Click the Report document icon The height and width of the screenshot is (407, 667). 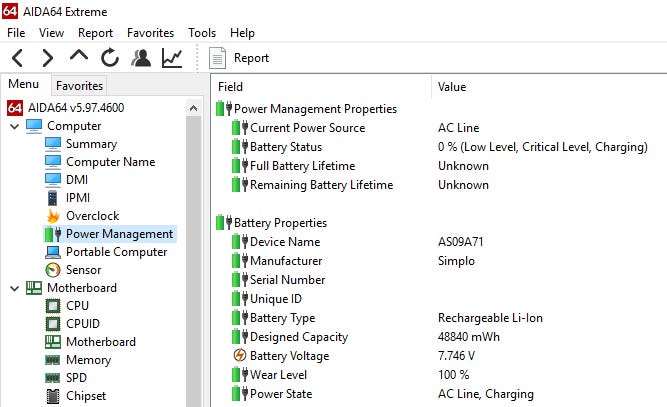[x=217, y=58]
